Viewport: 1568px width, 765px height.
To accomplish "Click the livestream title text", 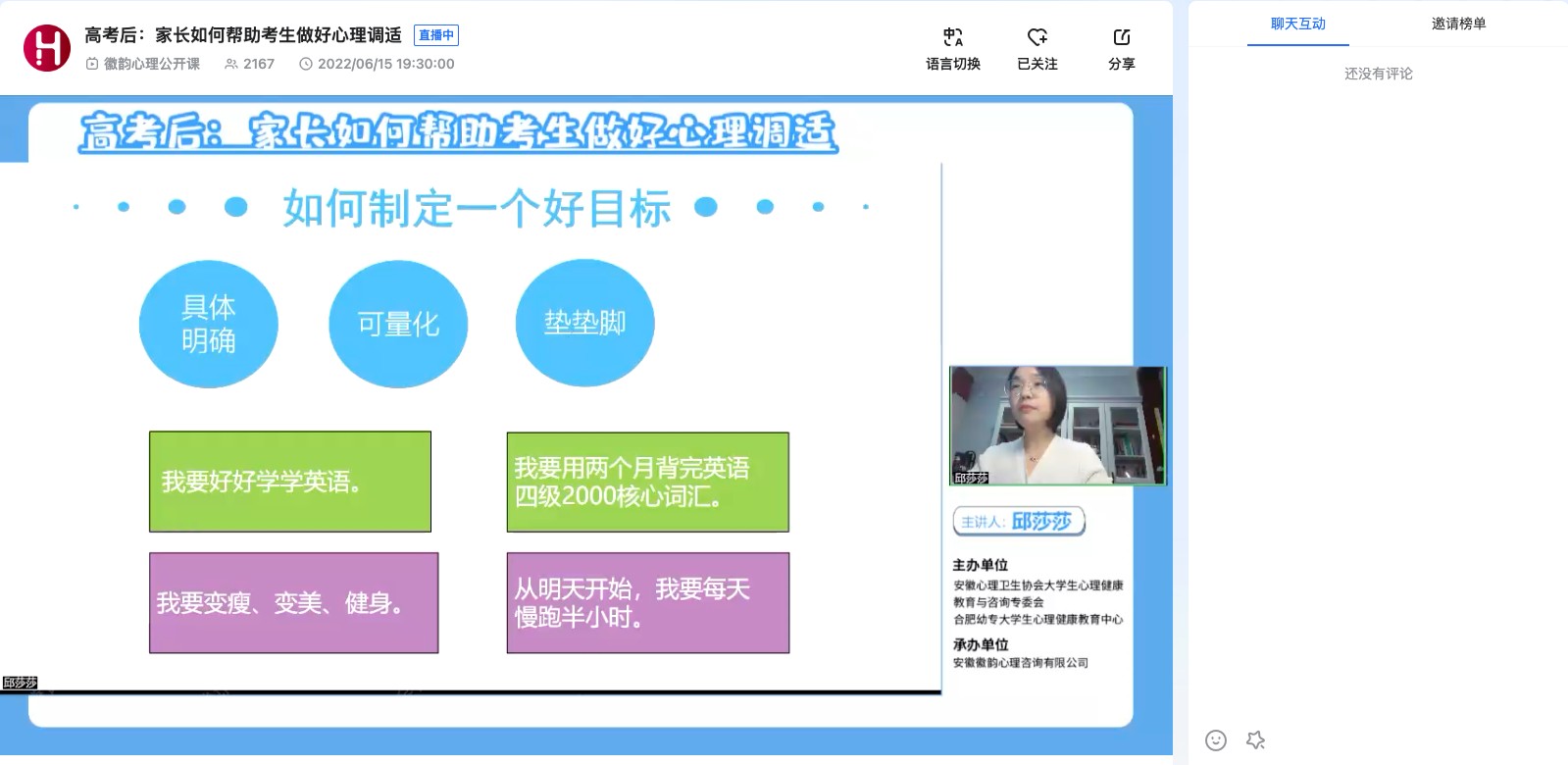I will coord(243,35).
